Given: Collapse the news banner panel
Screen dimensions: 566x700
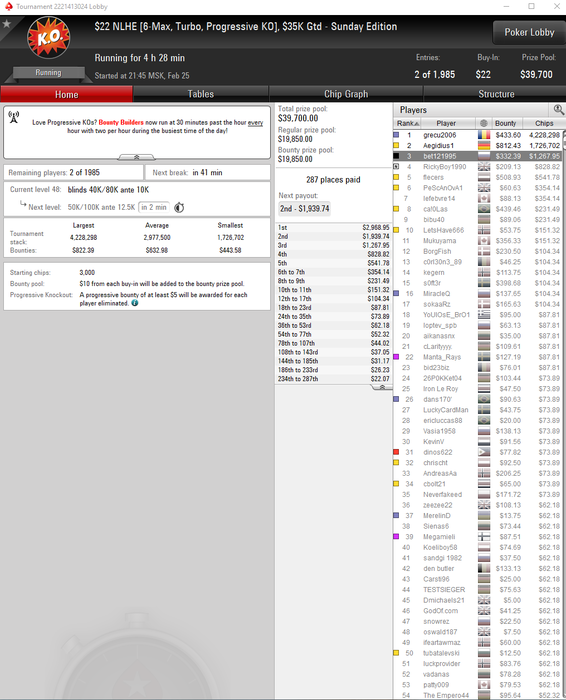Looking at the screenshot, I should coord(137,157).
